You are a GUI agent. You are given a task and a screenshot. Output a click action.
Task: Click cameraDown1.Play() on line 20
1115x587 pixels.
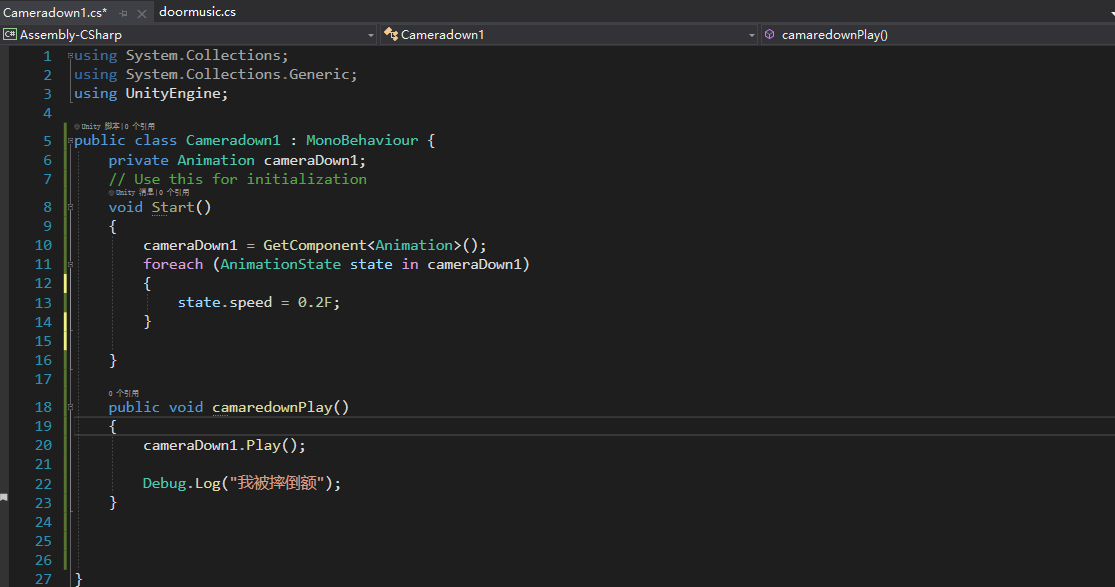(224, 445)
